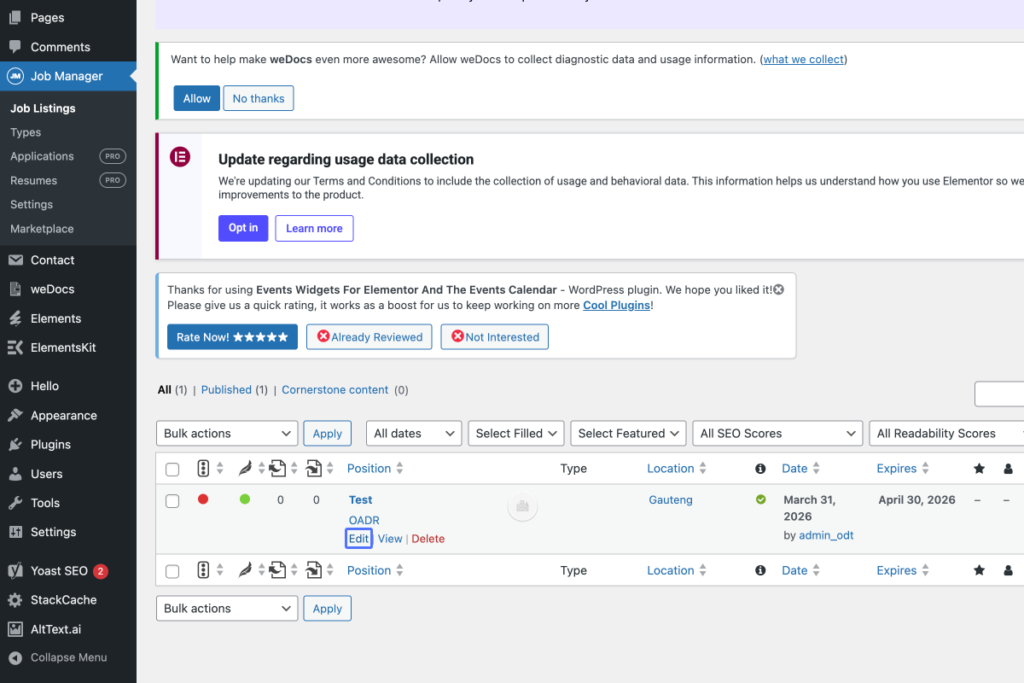Click Edit under the Test listing
The height and width of the screenshot is (683, 1024).
[x=359, y=539]
